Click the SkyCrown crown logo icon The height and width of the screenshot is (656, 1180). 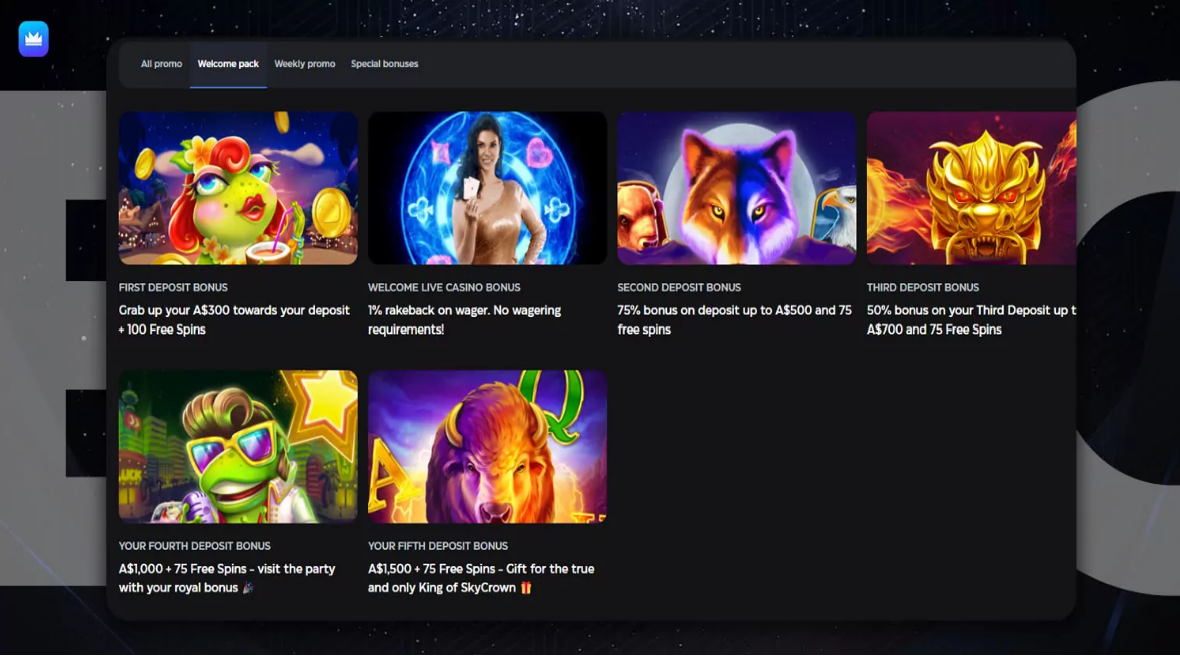point(32,38)
